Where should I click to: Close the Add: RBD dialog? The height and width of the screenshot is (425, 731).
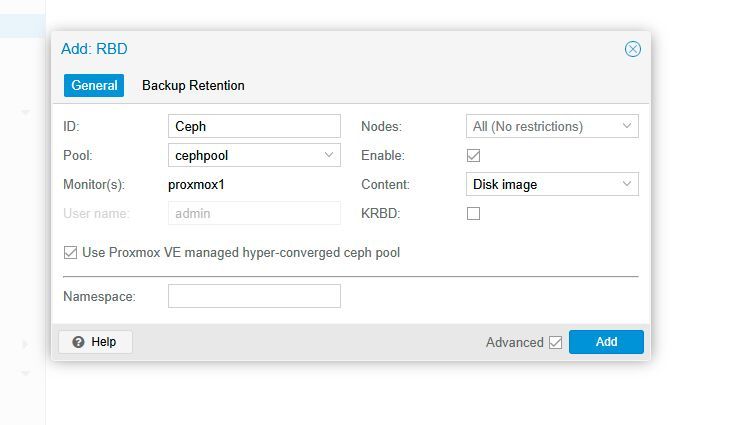click(x=633, y=49)
